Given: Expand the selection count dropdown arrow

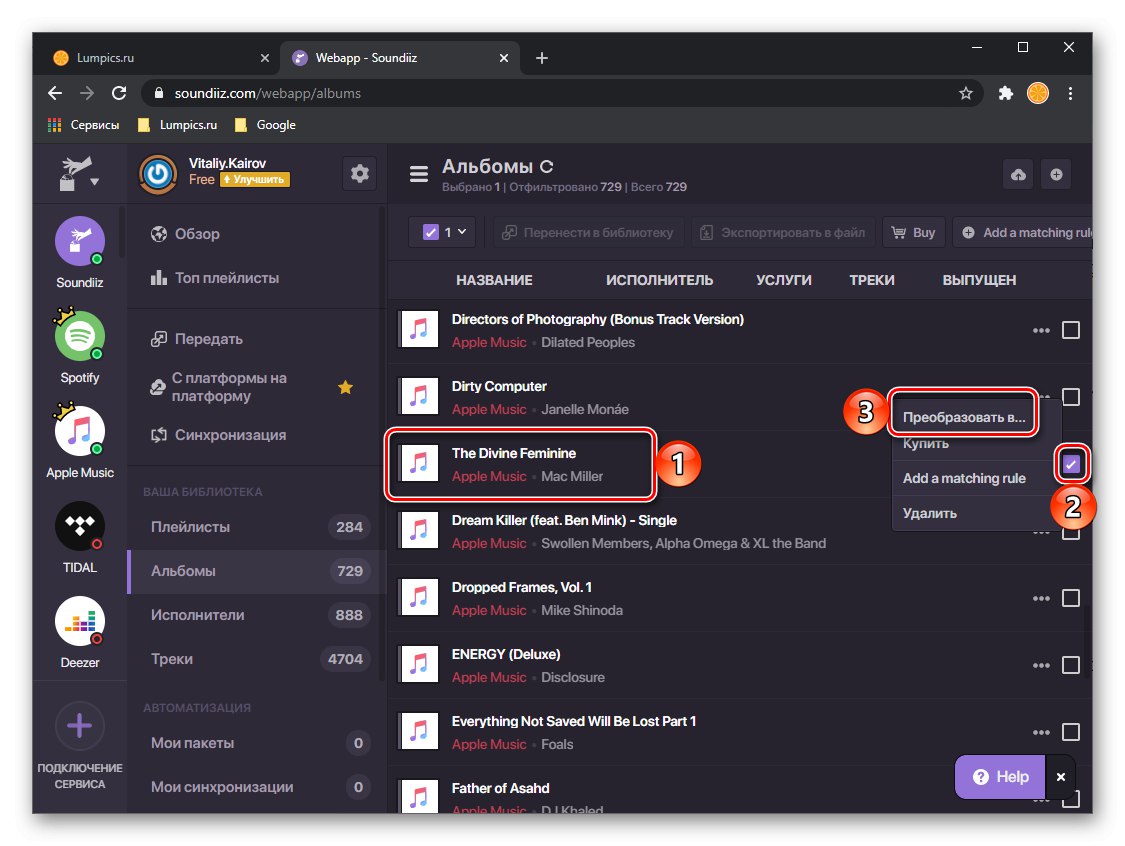Looking at the screenshot, I should click(x=461, y=232).
